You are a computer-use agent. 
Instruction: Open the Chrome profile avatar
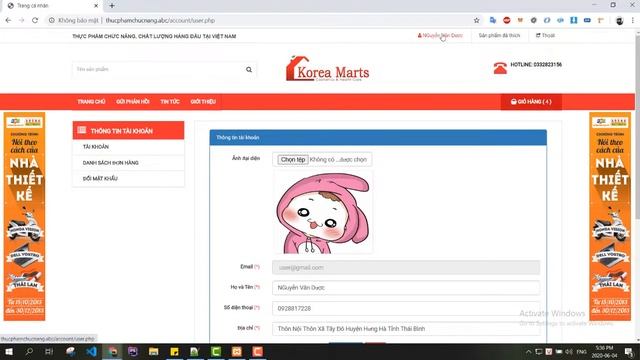pos(619,20)
